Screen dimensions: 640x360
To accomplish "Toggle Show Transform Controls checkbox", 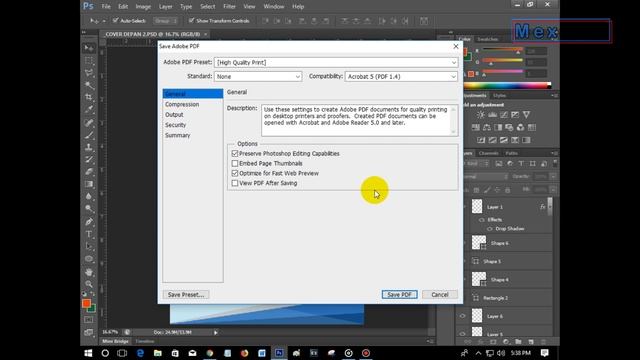I will [191, 20].
